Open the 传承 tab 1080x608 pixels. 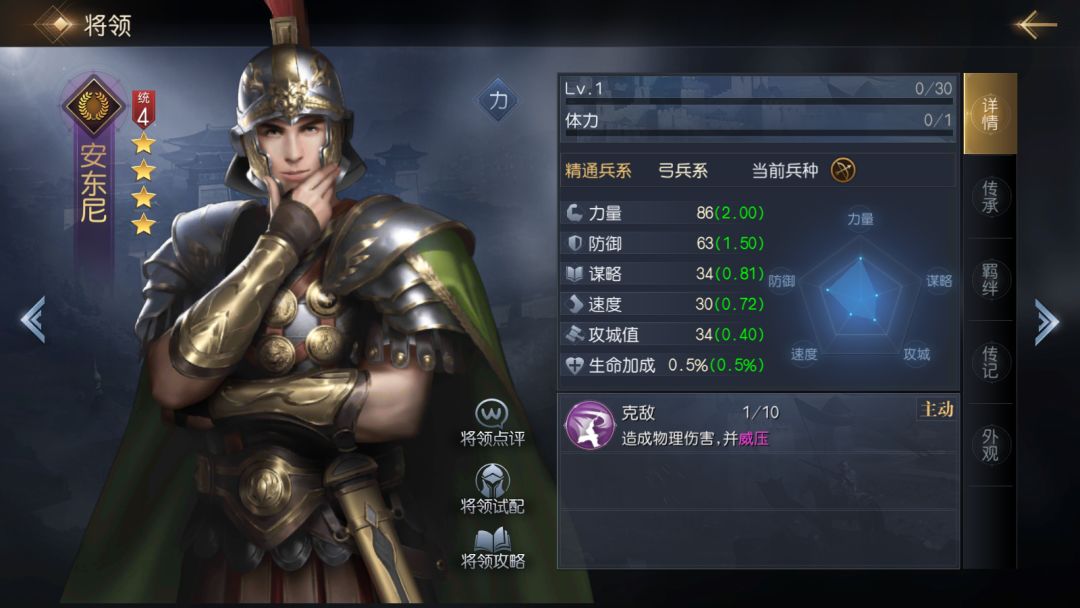tap(990, 197)
